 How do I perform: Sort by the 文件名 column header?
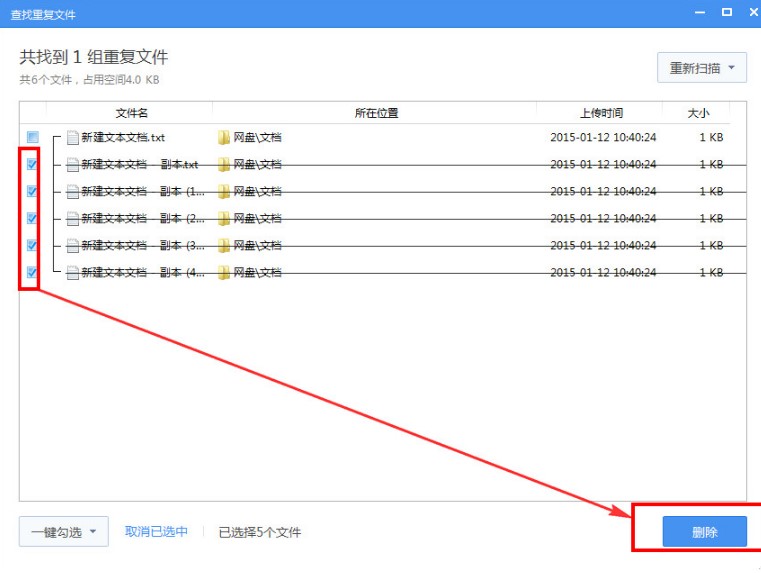(131, 113)
